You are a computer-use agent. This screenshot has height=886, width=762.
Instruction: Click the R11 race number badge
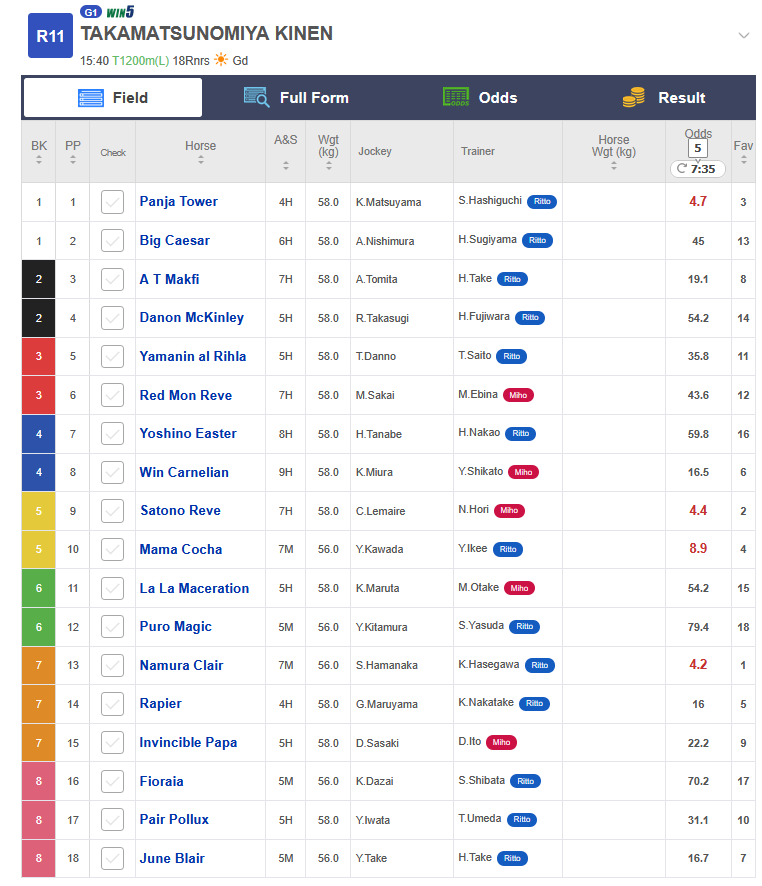click(x=50, y=36)
